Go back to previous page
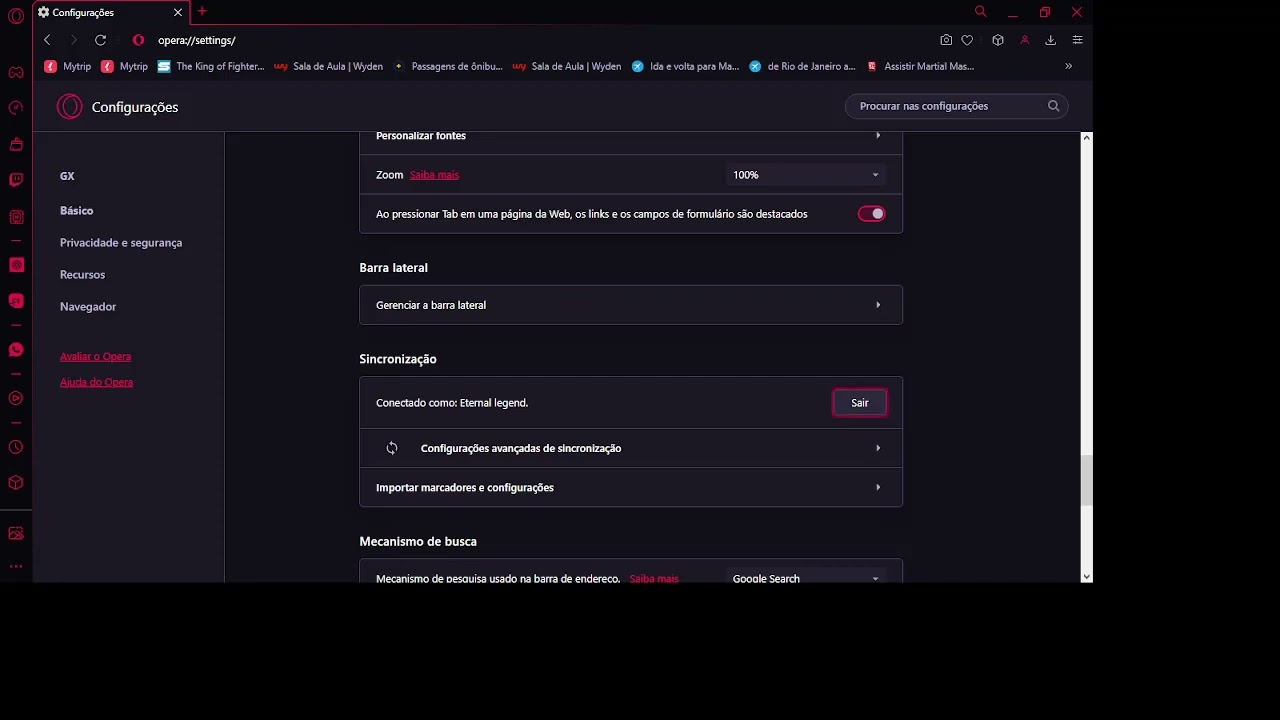1280x720 pixels. (47, 40)
